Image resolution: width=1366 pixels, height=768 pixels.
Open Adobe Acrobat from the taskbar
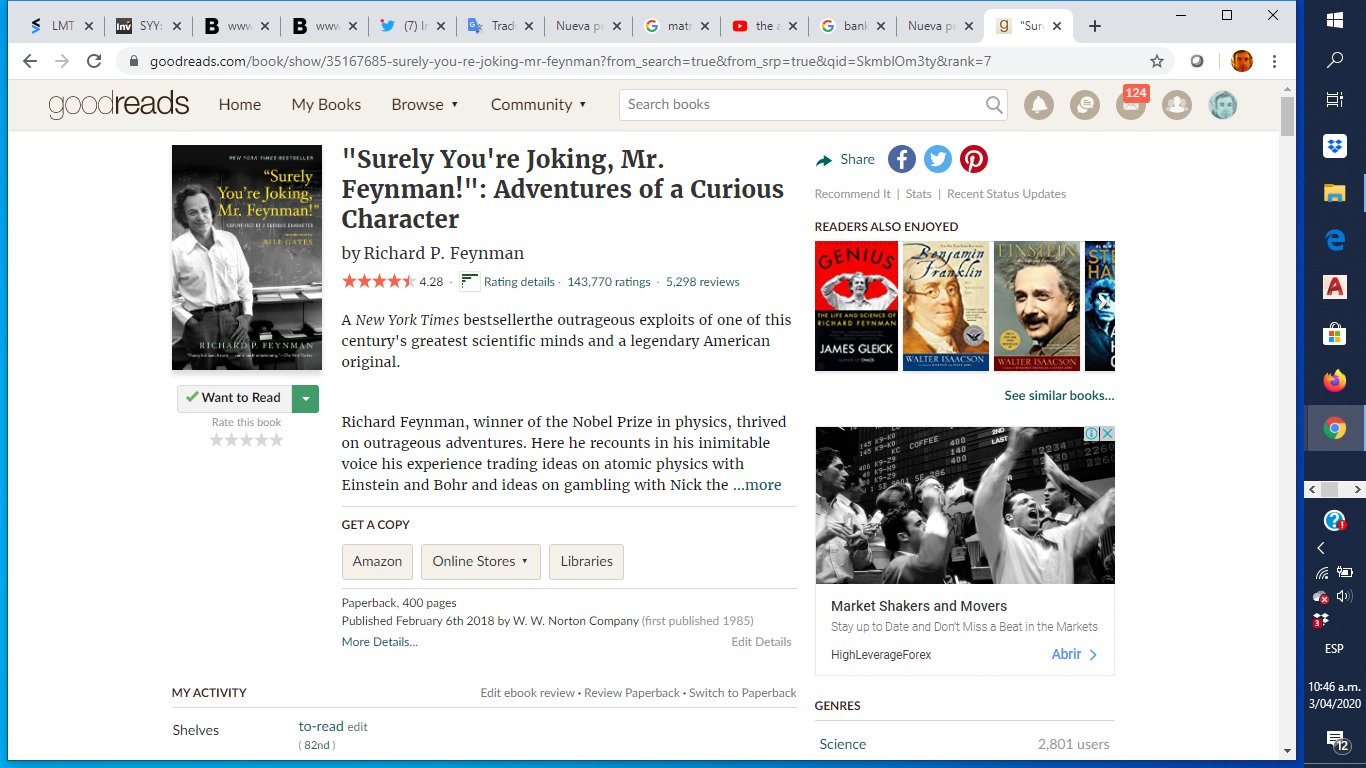click(1335, 287)
